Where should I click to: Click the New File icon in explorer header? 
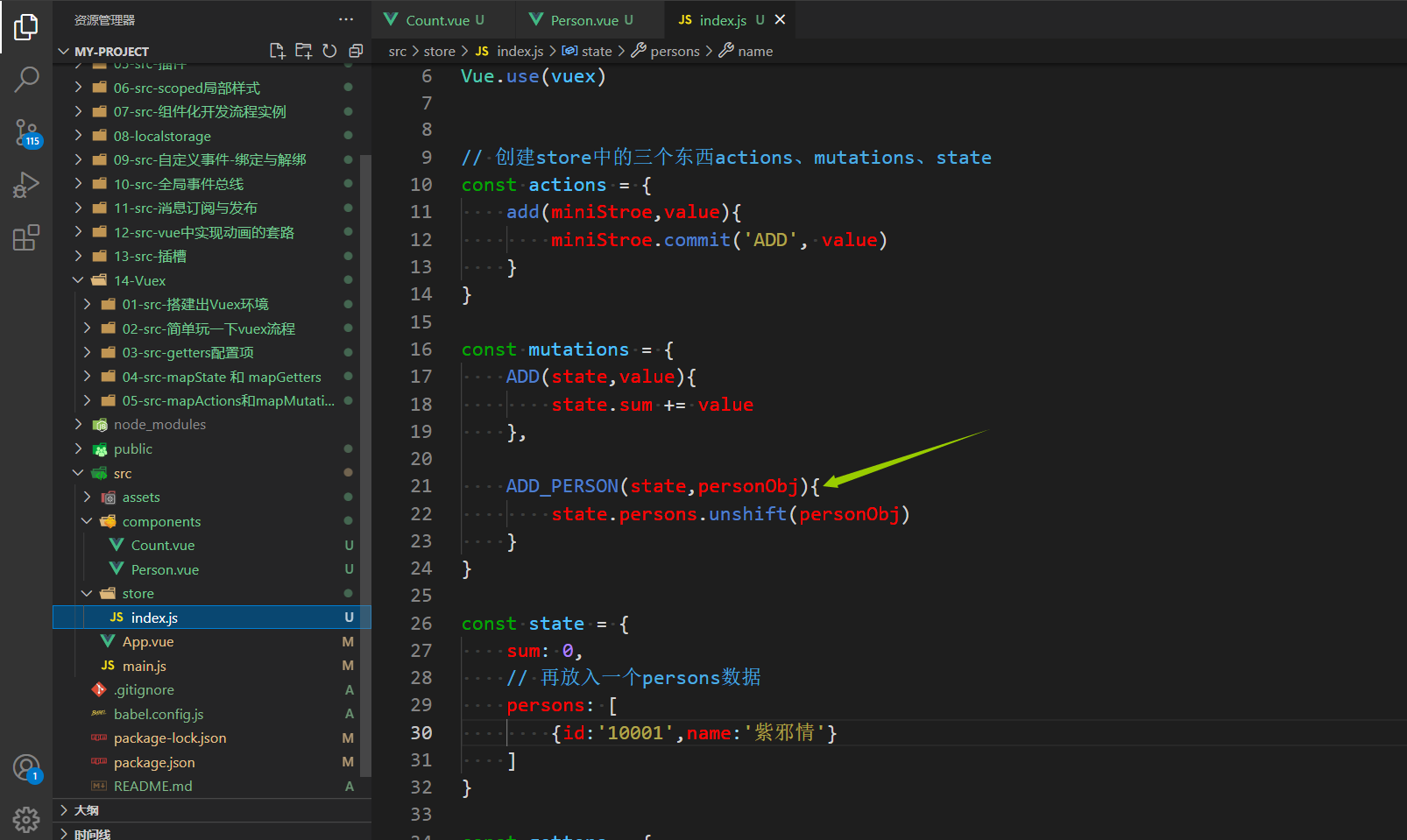click(x=277, y=51)
